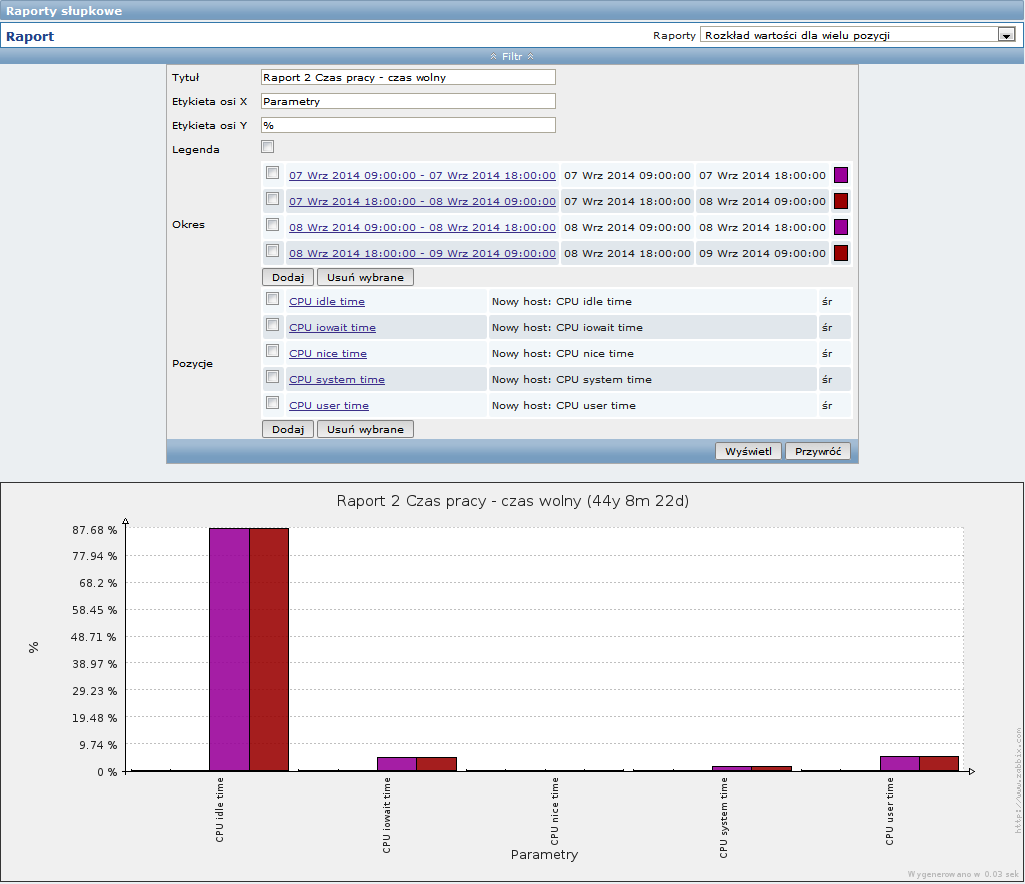Open link 08 Wrz 2014 09:00:00 - 08 Wrz 2014 18:00:00
This screenshot has height=884, width=1025.
pyautogui.click(x=422, y=228)
